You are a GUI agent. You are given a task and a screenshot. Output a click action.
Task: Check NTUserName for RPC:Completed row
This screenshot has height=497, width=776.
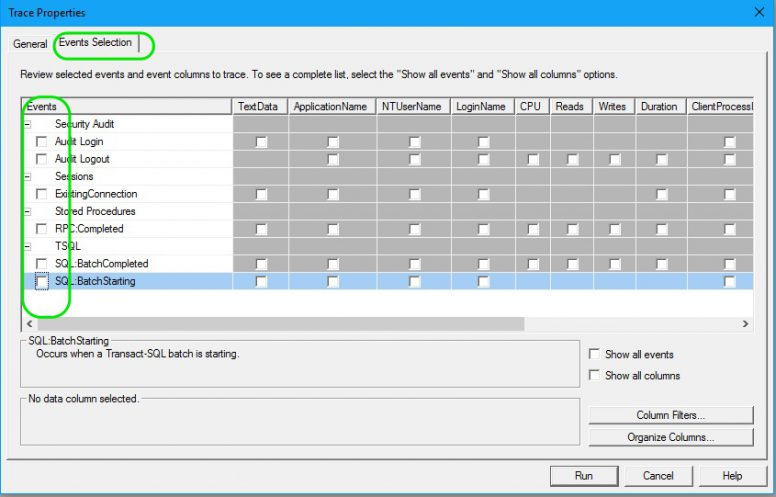[x=414, y=229]
